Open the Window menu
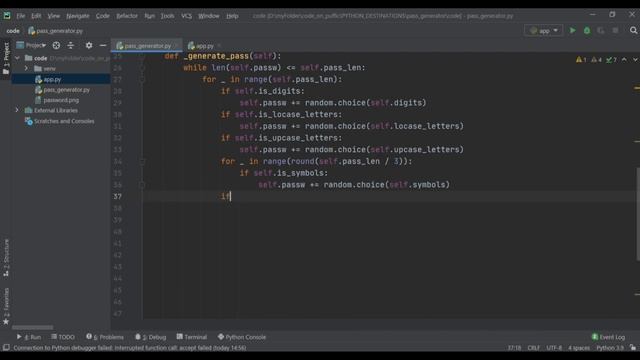640x360 pixels. pos(209,16)
